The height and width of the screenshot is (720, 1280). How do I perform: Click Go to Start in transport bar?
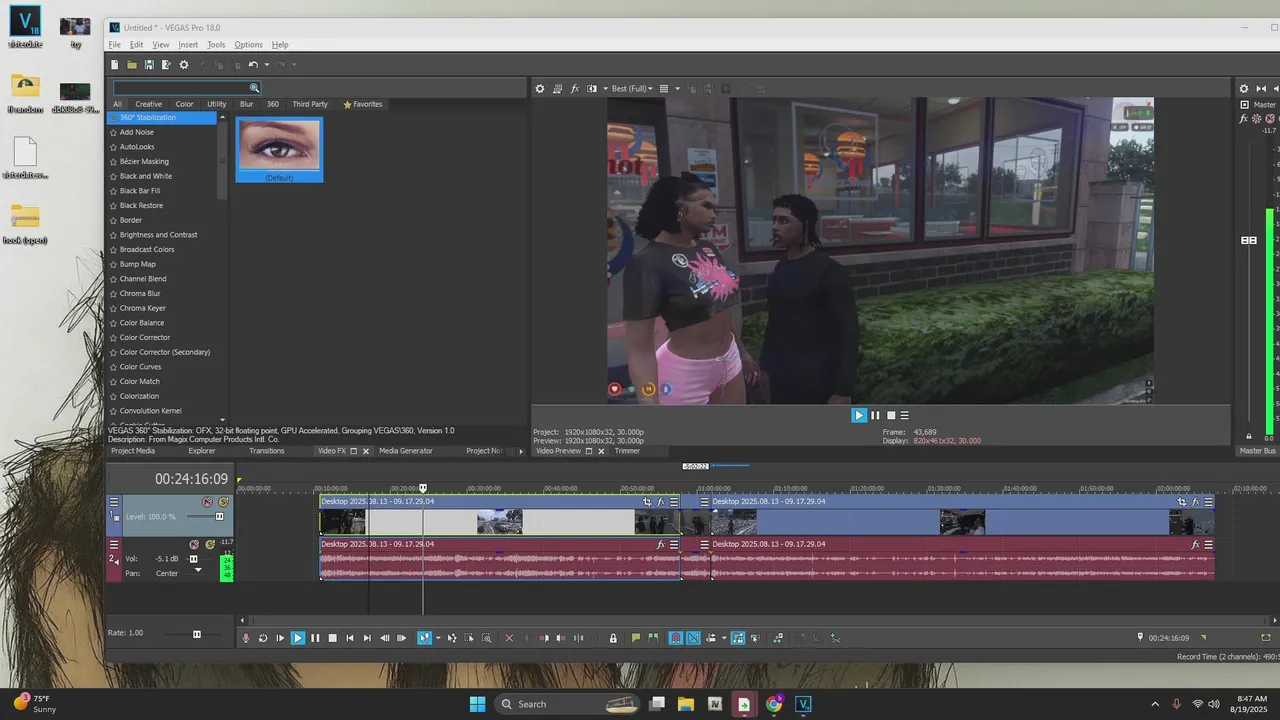point(350,638)
